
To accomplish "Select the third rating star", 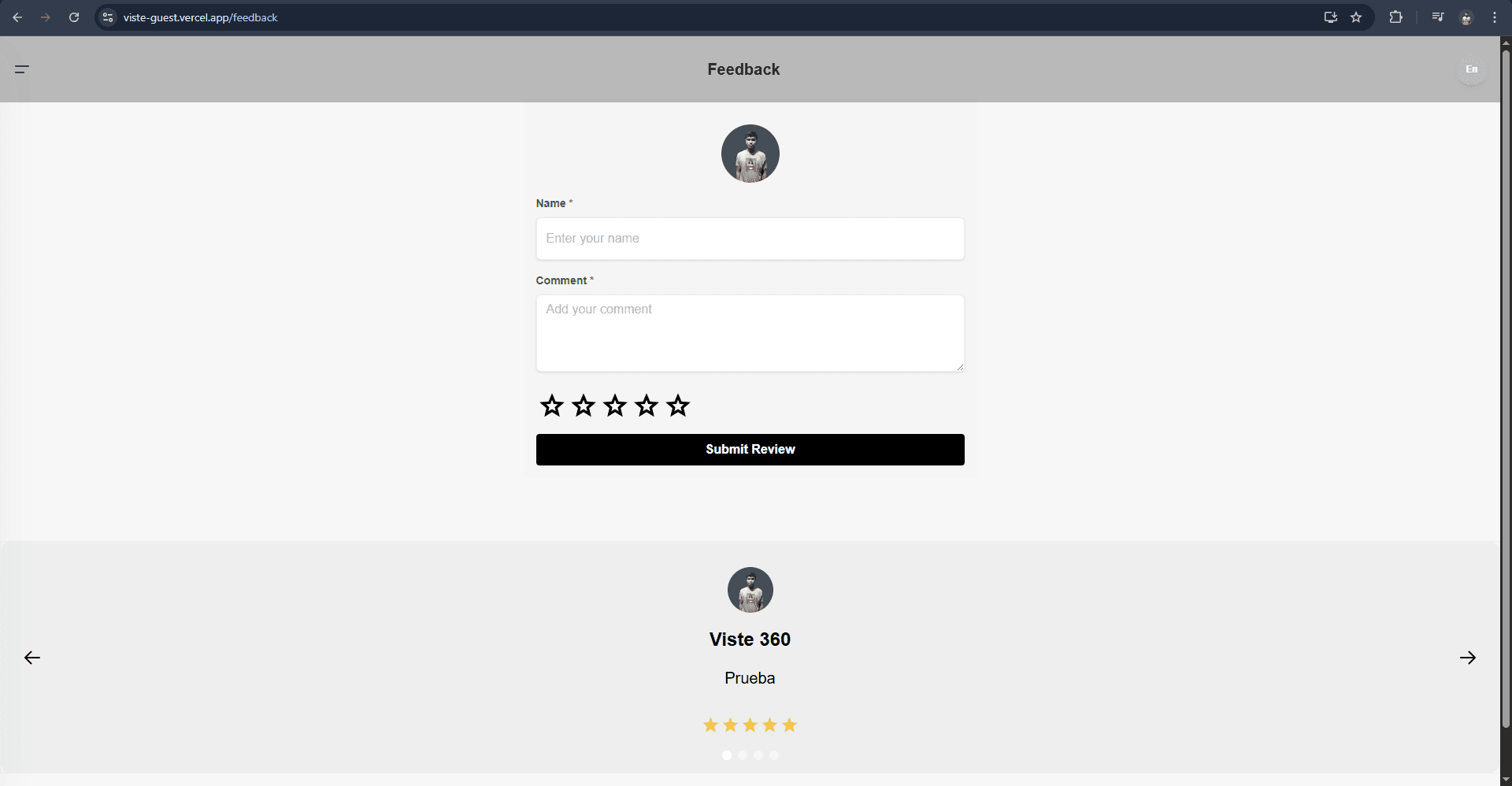I will pyautogui.click(x=614, y=406).
